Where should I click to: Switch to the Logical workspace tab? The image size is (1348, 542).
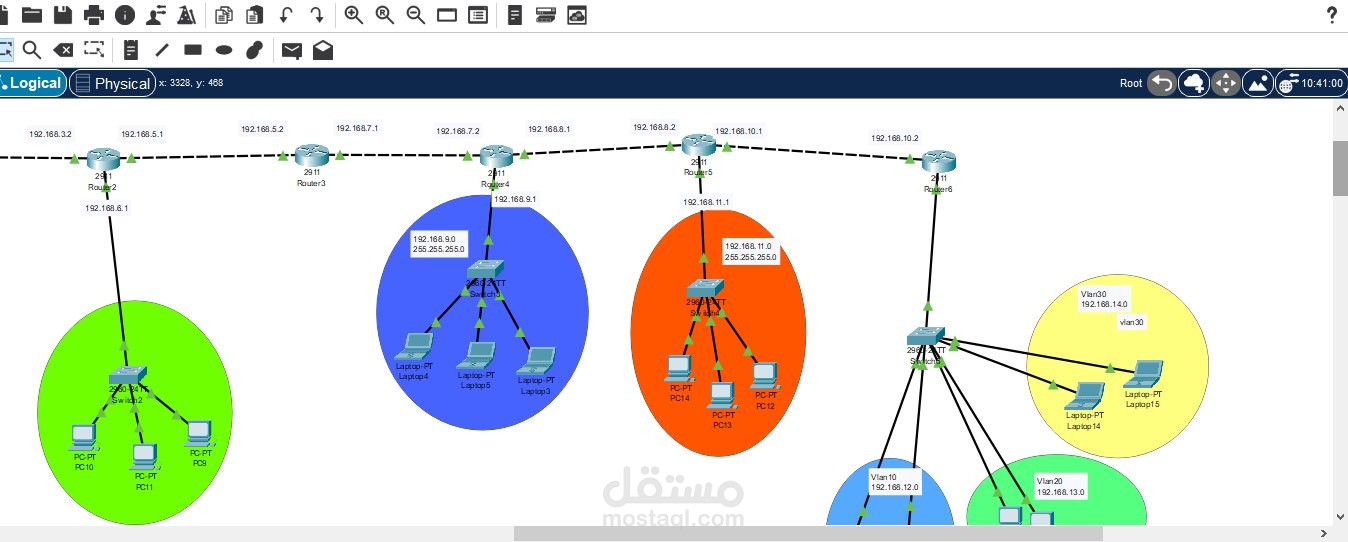click(32, 83)
